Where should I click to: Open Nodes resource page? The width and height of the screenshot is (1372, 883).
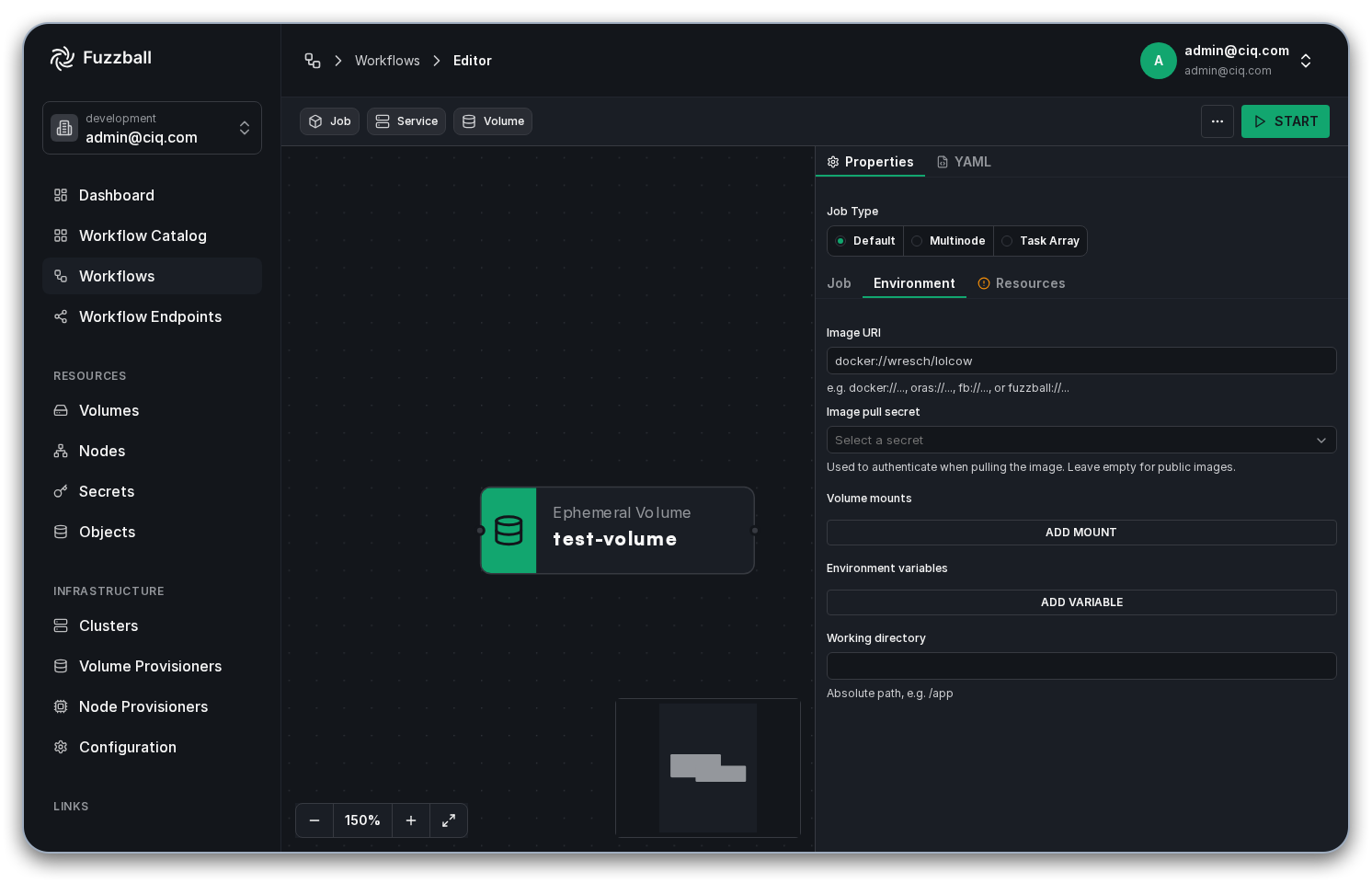pyautogui.click(x=152, y=451)
